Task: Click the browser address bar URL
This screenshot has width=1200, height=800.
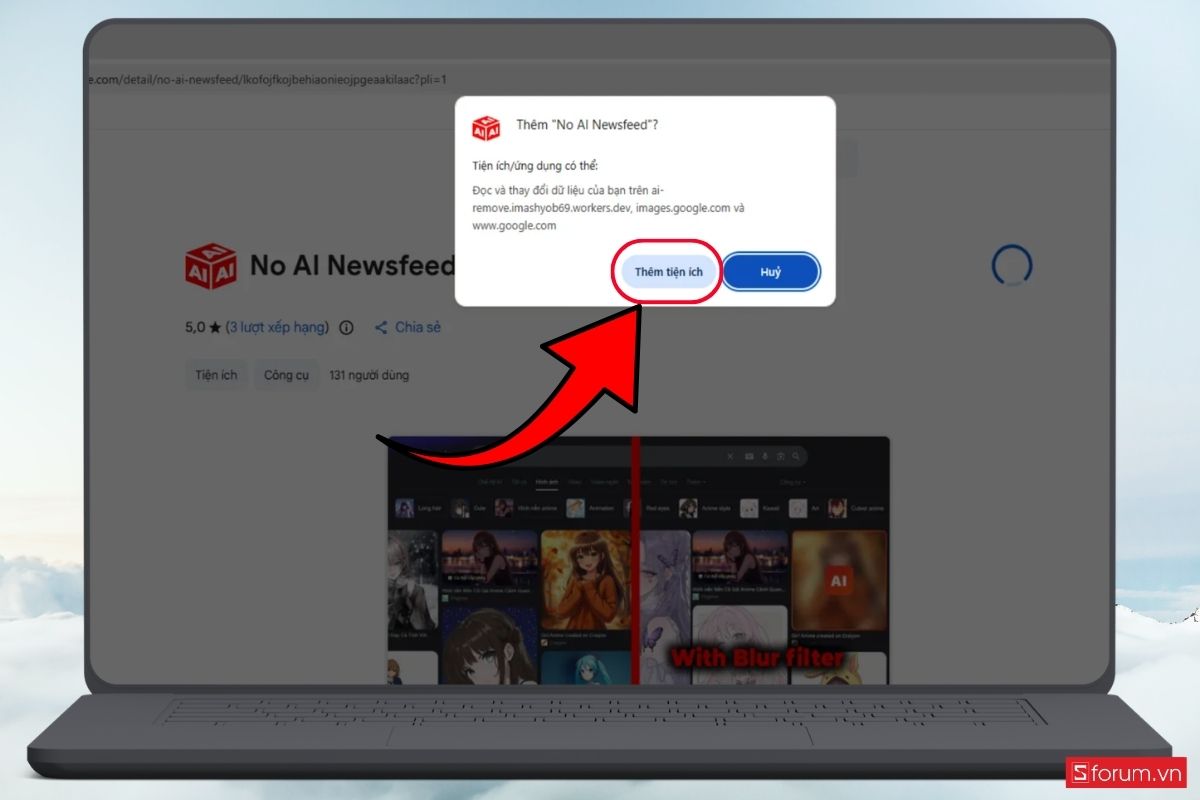Action: (265, 79)
